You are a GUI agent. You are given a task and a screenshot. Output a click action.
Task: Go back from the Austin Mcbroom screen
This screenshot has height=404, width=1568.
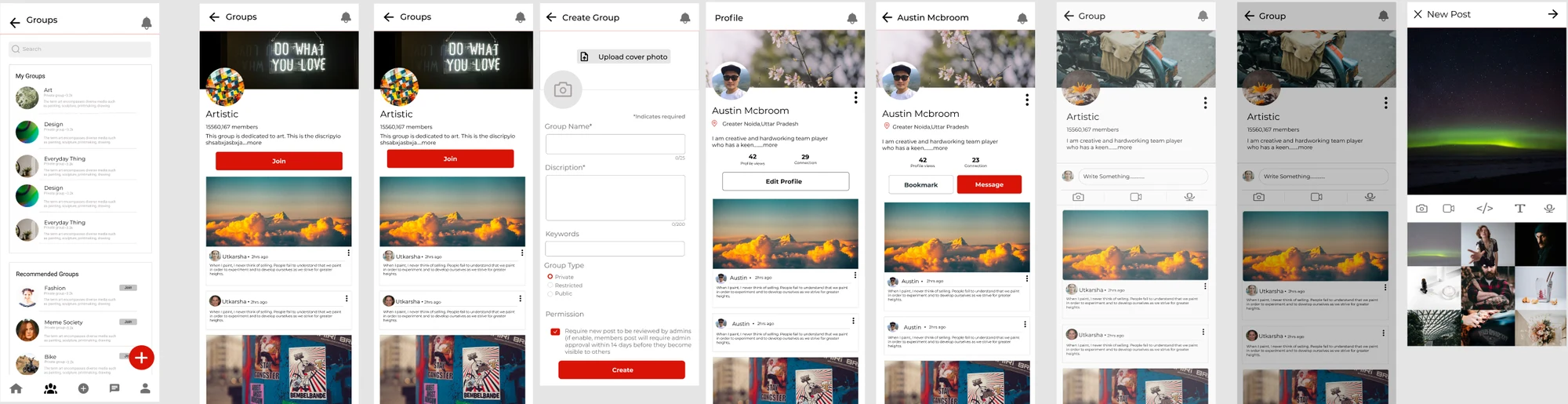(887, 17)
